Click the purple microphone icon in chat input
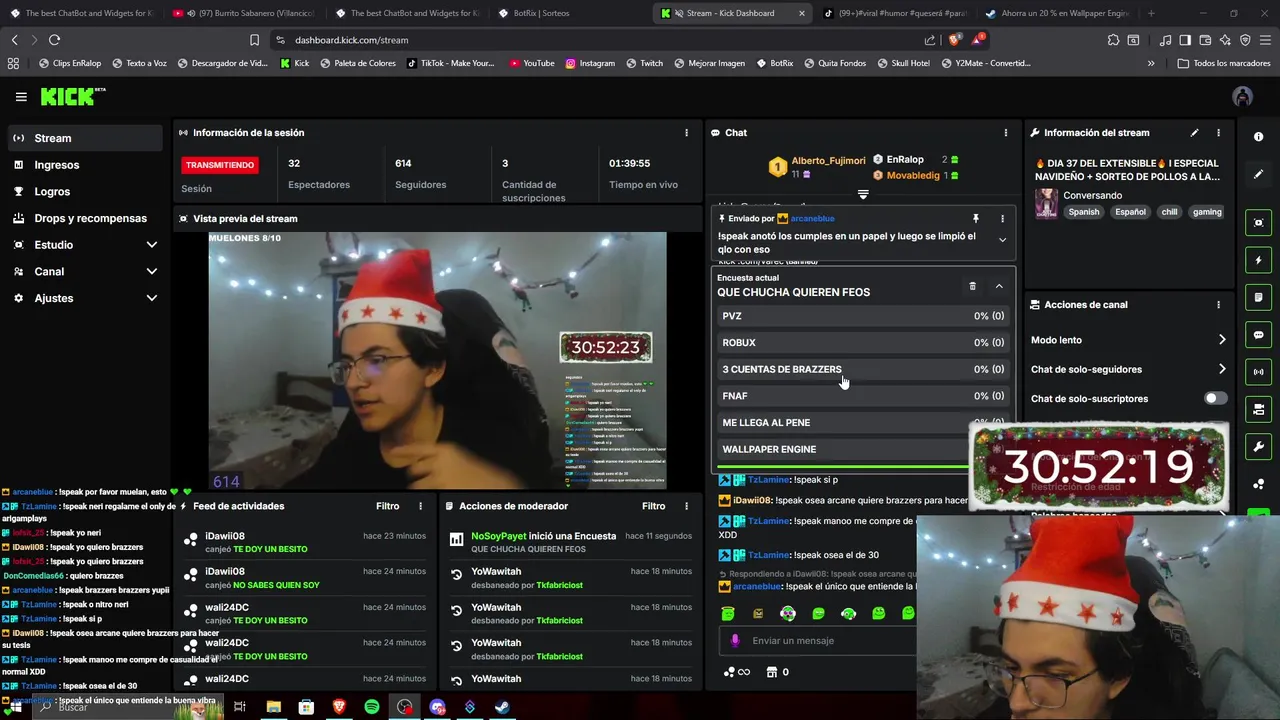 pyautogui.click(x=735, y=641)
